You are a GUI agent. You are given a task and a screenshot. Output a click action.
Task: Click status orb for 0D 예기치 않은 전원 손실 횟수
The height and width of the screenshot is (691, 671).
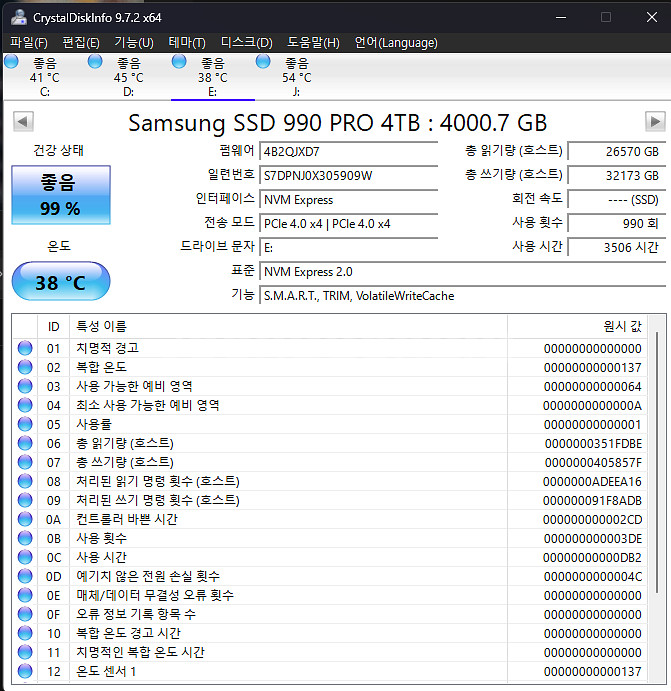pyautogui.click(x=25, y=576)
